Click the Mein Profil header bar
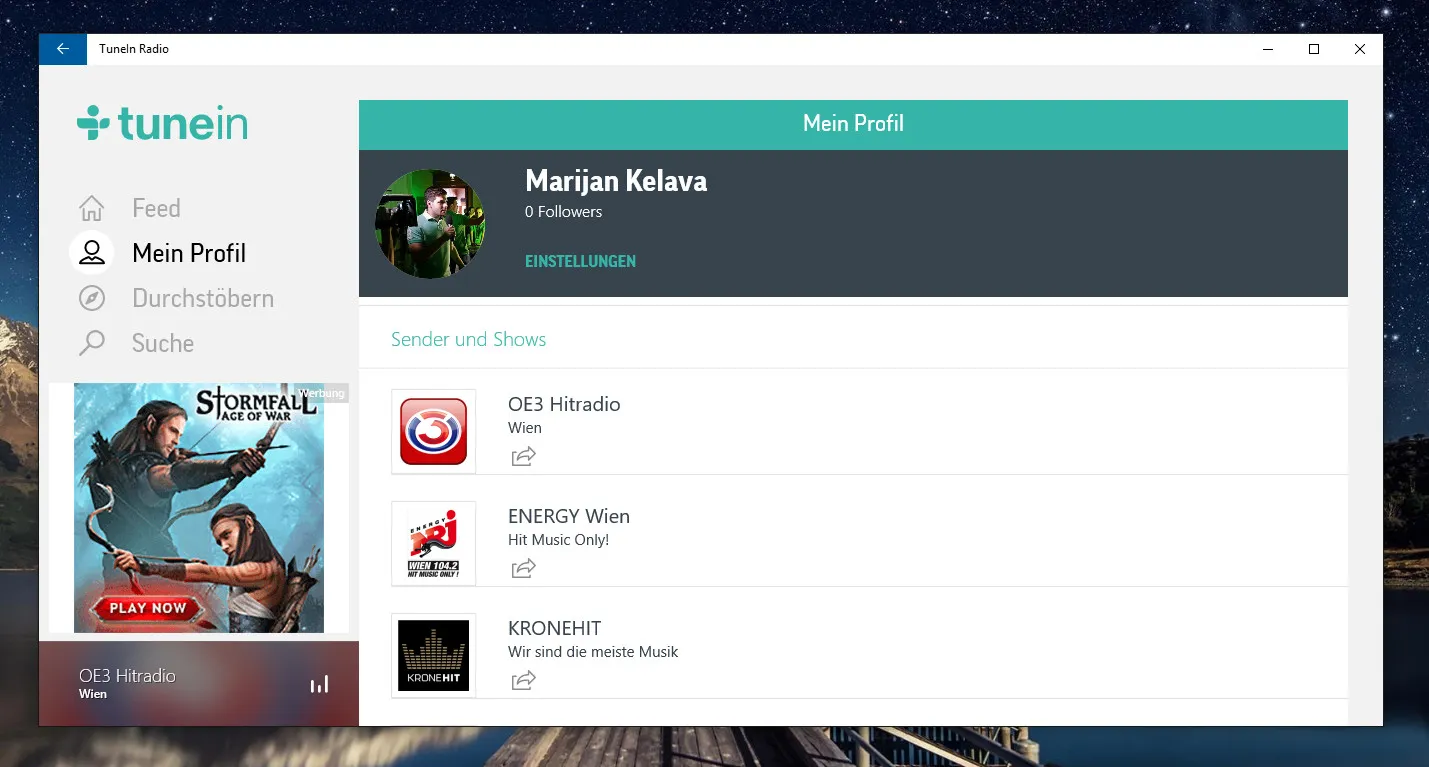Screen dimensions: 1429x767 [x=853, y=124]
